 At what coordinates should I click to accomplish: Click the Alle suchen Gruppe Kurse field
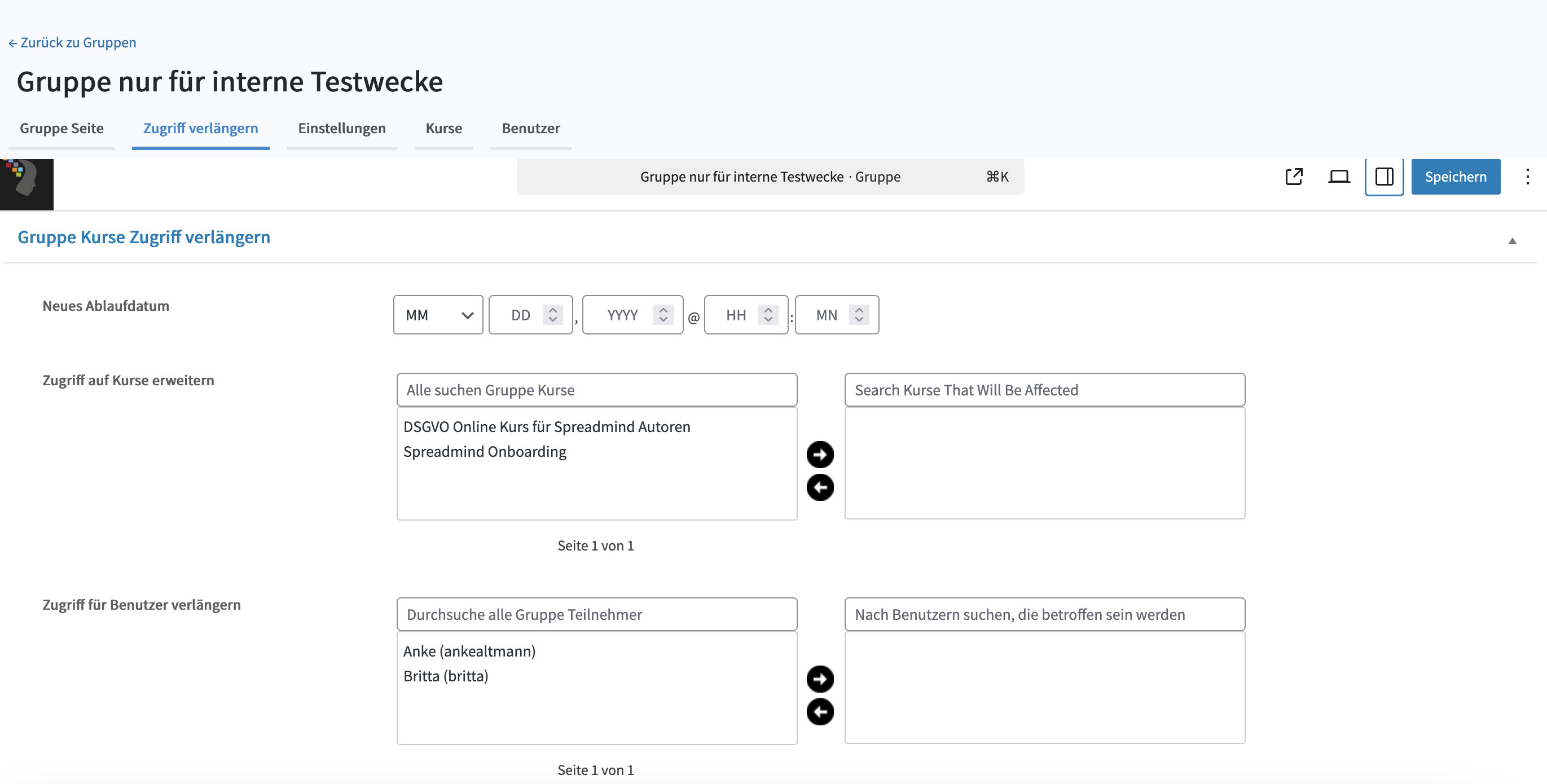pos(596,390)
